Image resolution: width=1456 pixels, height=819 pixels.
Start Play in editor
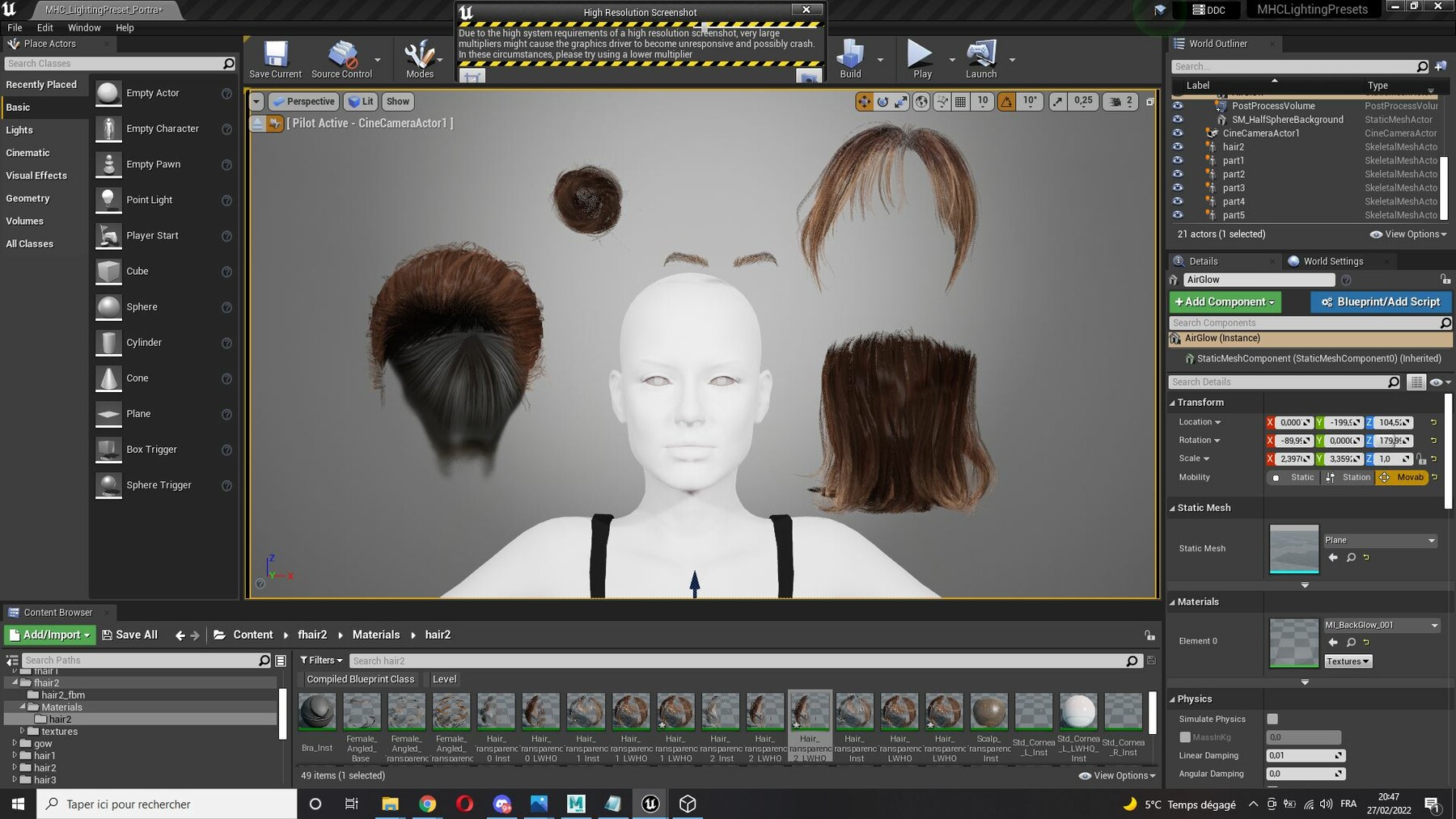pos(920,54)
